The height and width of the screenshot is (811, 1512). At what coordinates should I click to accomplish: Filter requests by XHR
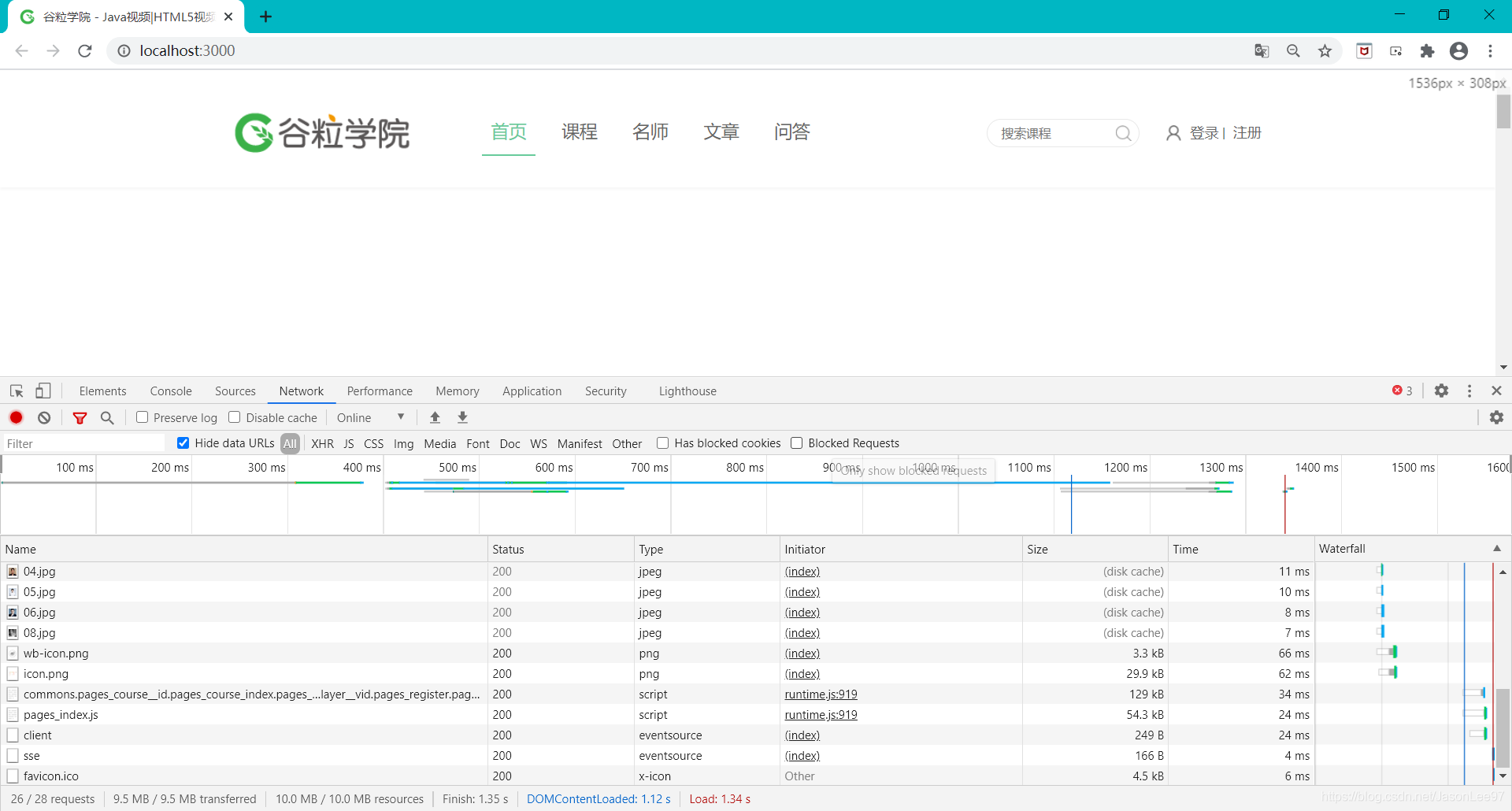point(322,443)
